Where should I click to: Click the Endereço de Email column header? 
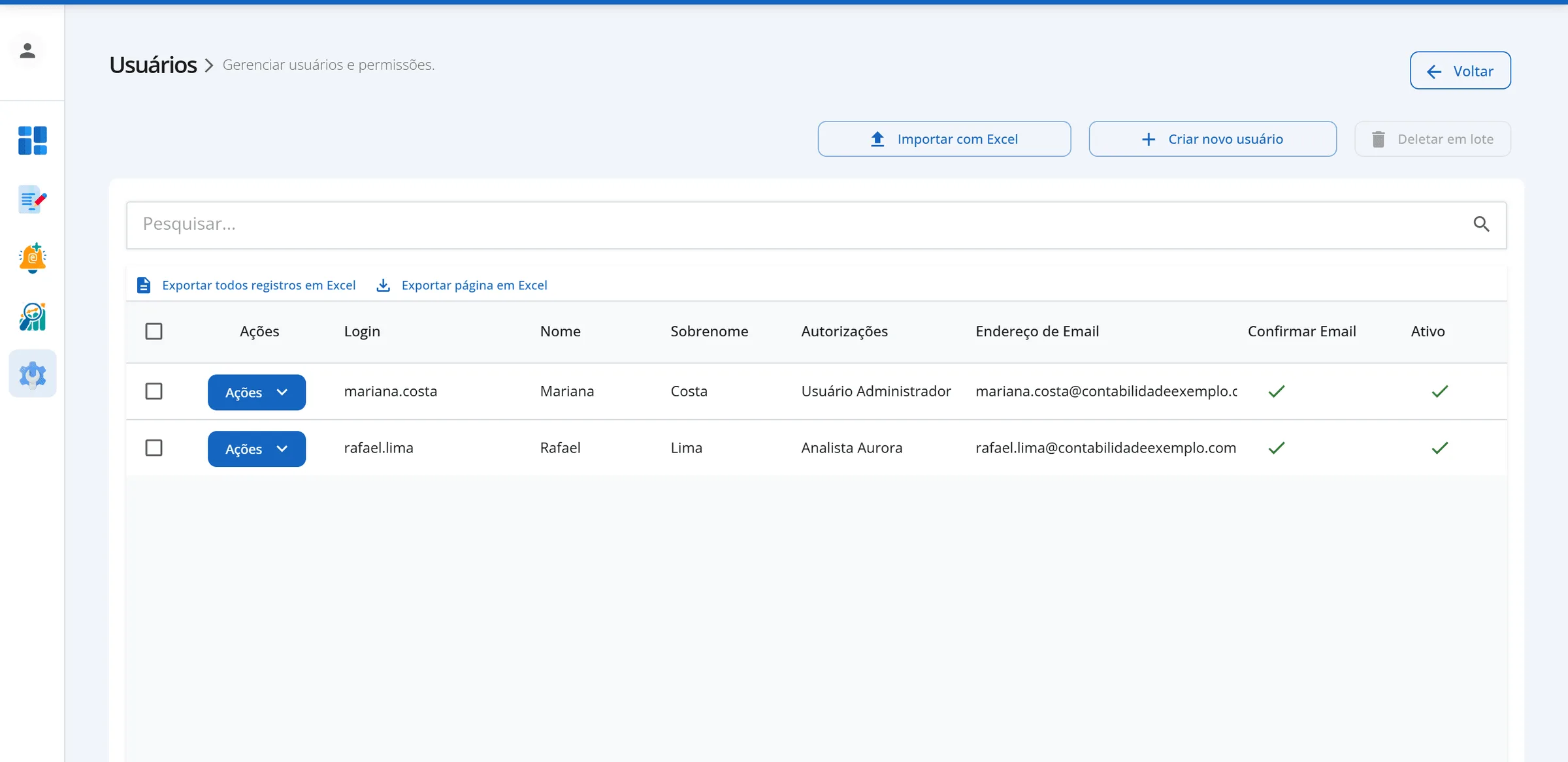[x=1037, y=332]
